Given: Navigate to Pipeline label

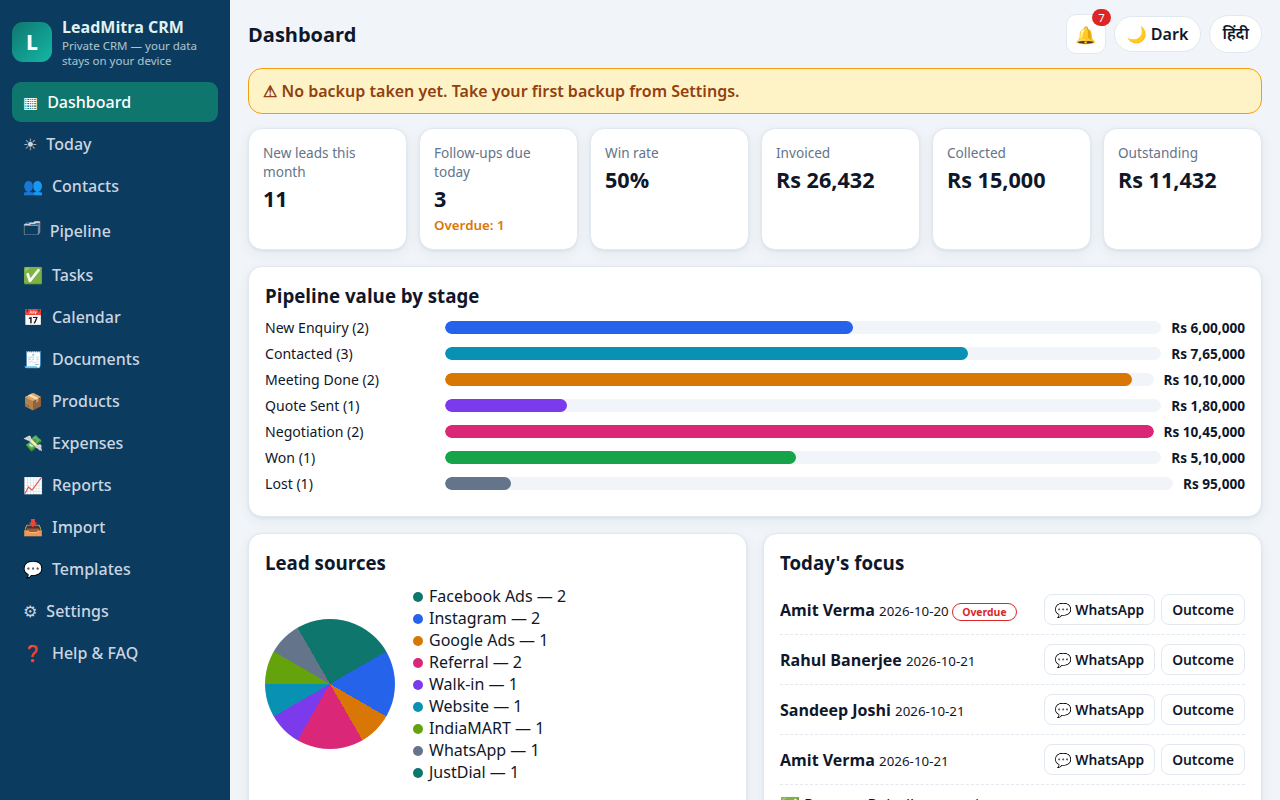Looking at the screenshot, I should click(80, 231).
